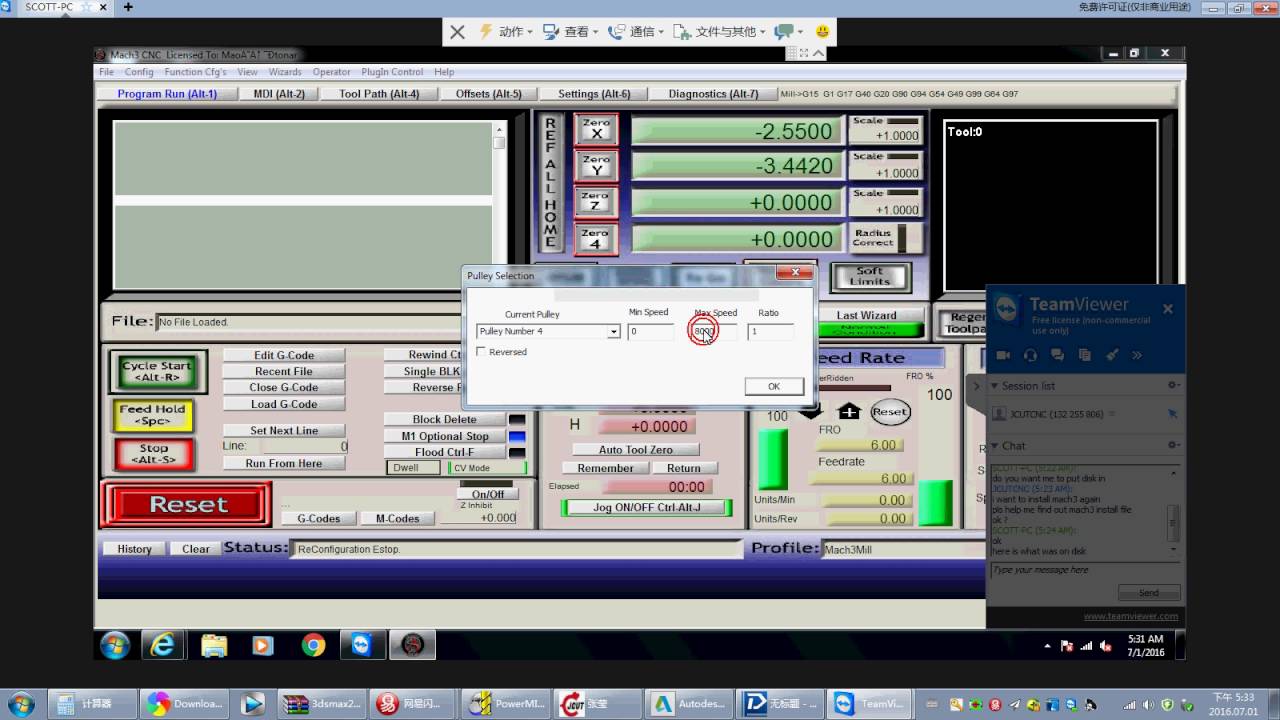Open the Config menu
1280x720 pixels.
click(x=139, y=72)
